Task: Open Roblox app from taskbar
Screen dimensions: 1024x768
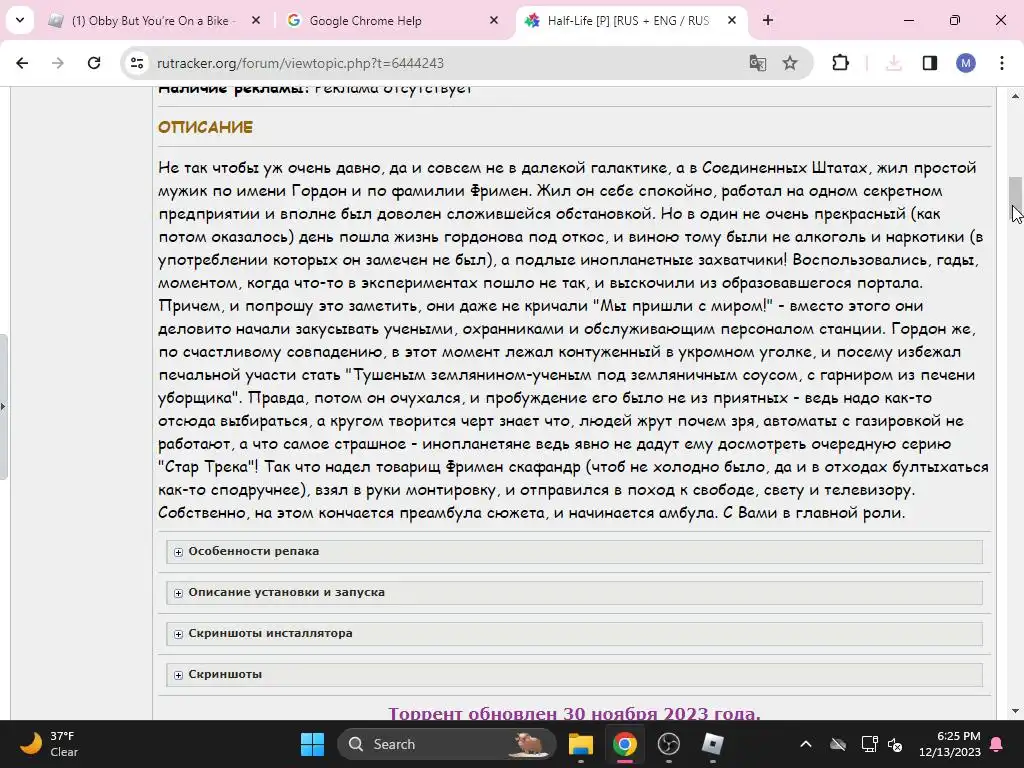Action: pos(712,744)
